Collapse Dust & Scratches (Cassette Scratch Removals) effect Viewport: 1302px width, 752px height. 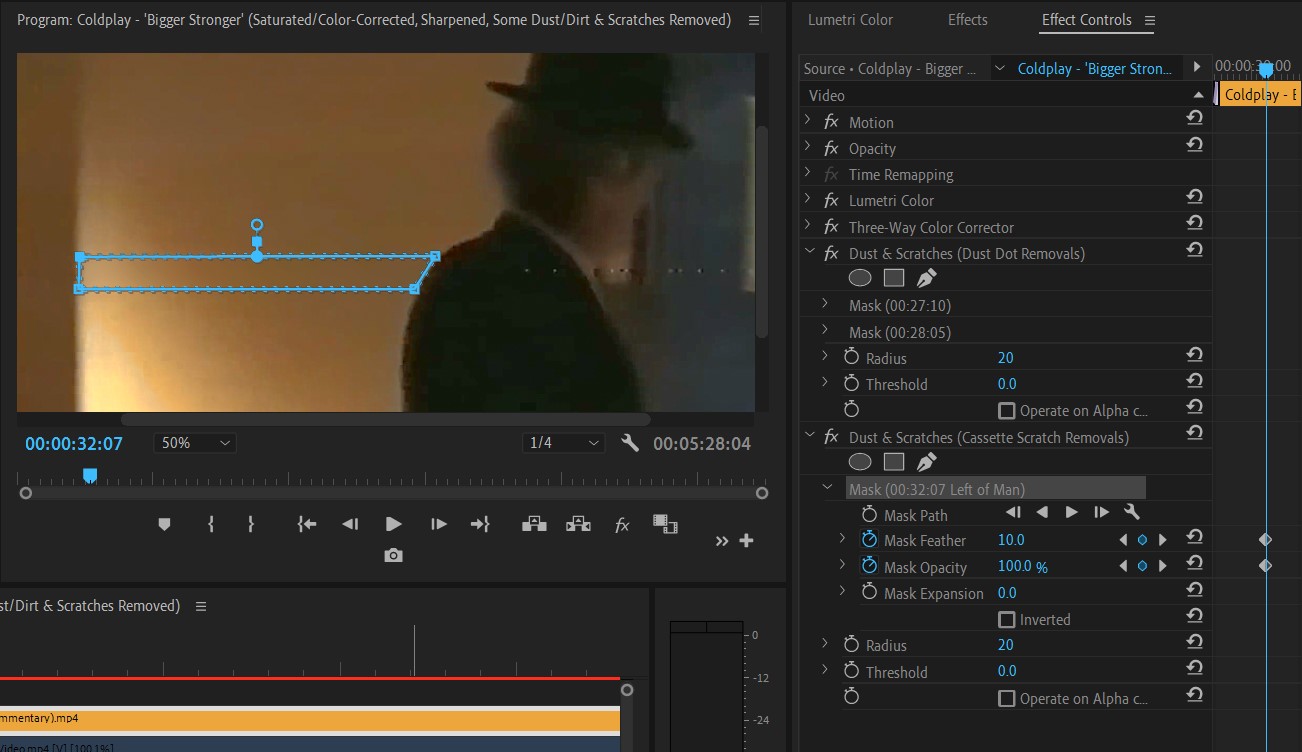point(809,437)
